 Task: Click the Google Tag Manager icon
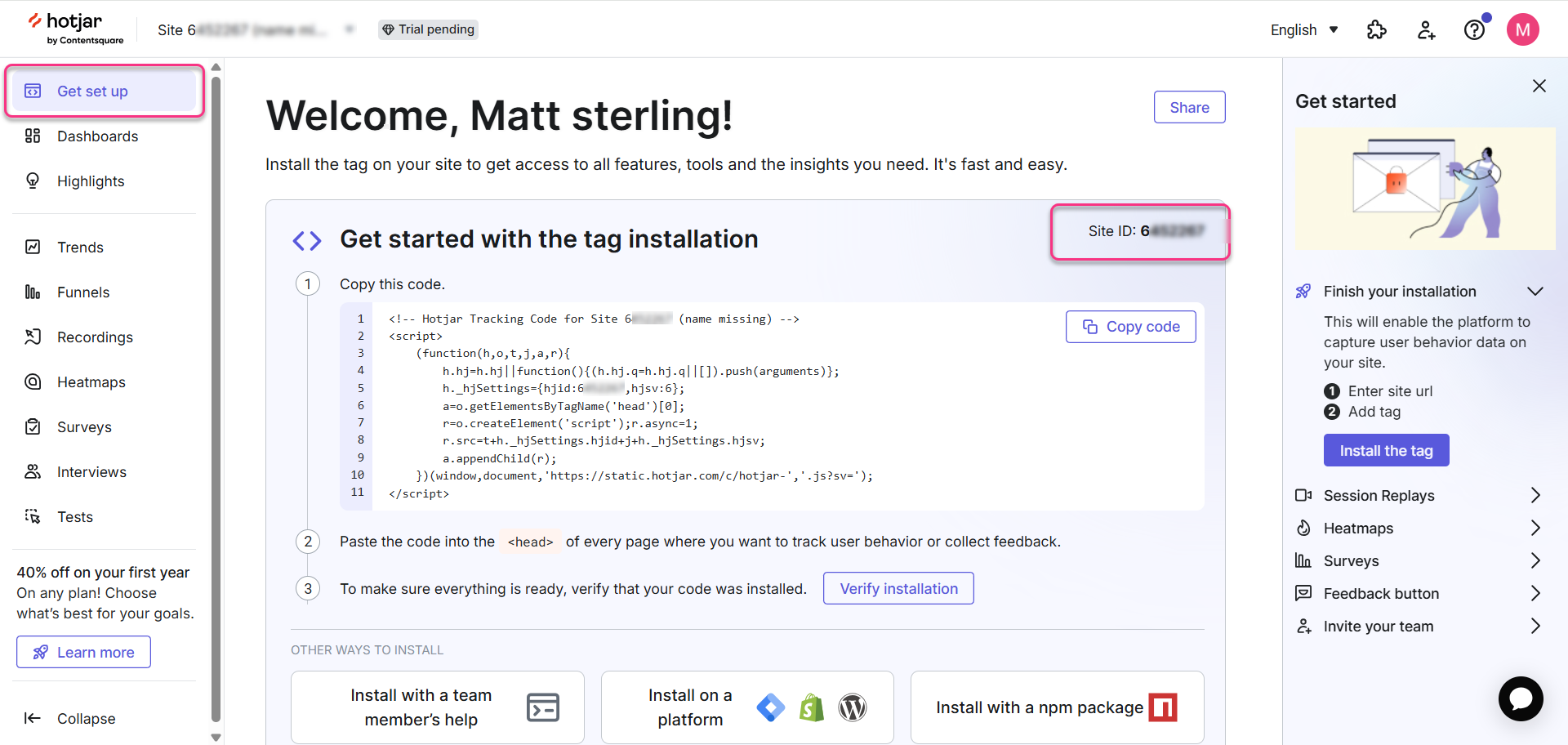point(770,707)
